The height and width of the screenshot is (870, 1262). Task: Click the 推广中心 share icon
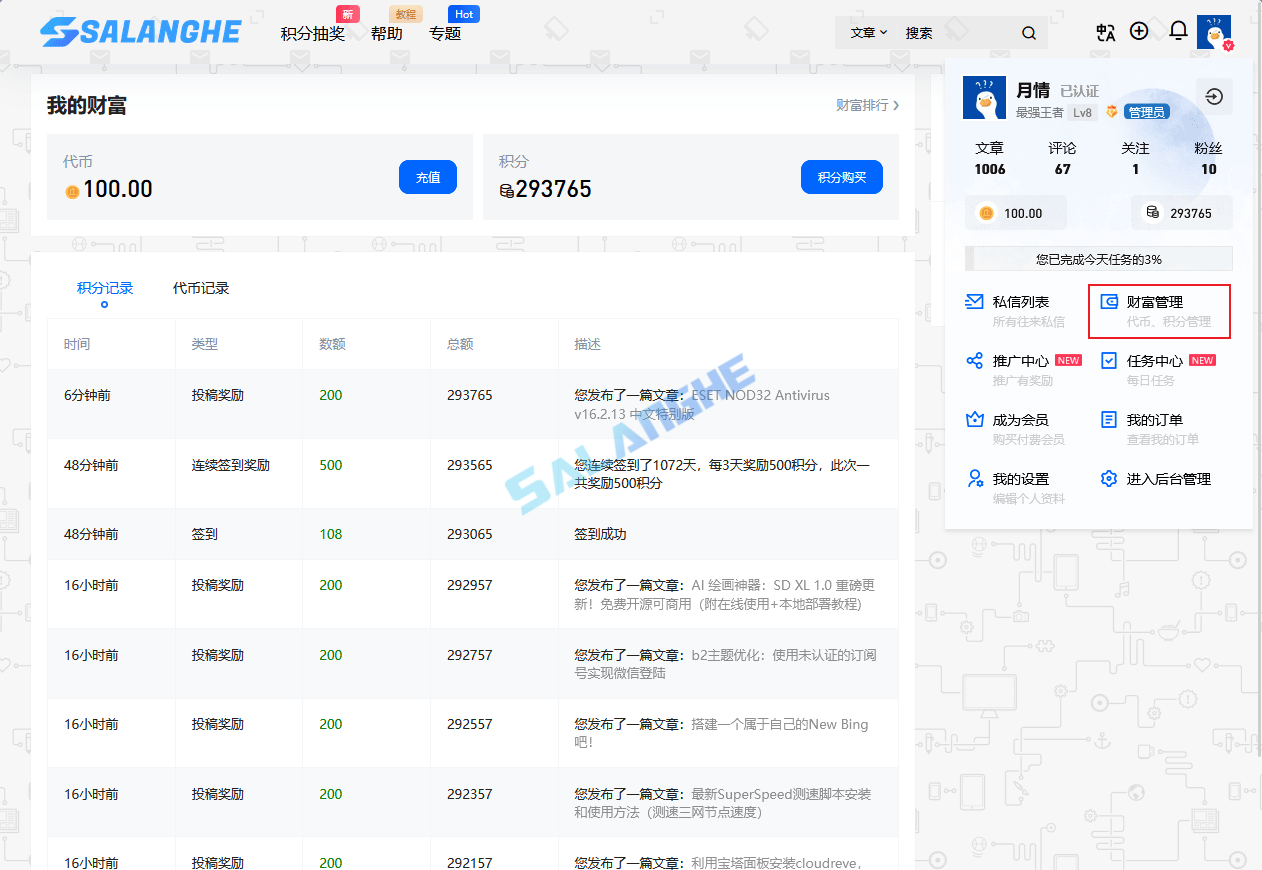pyautogui.click(x=974, y=360)
